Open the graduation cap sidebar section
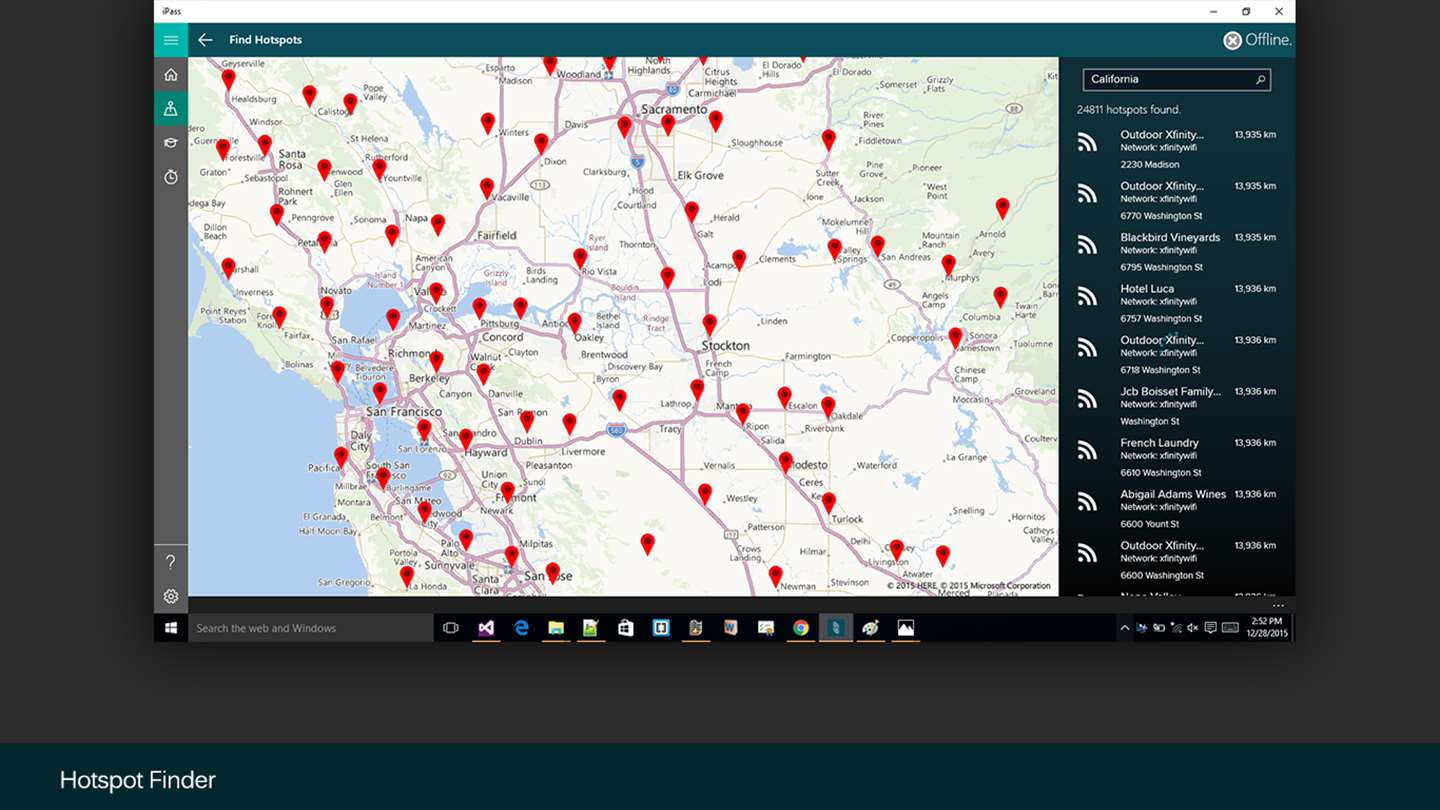The image size is (1440, 810). pyautogui.click(x=171, y=143)
